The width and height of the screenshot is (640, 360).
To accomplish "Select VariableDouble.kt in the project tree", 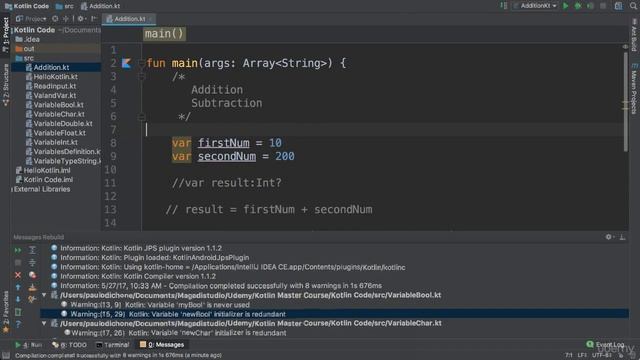I will pyautogui.click(x=59, y=124).
